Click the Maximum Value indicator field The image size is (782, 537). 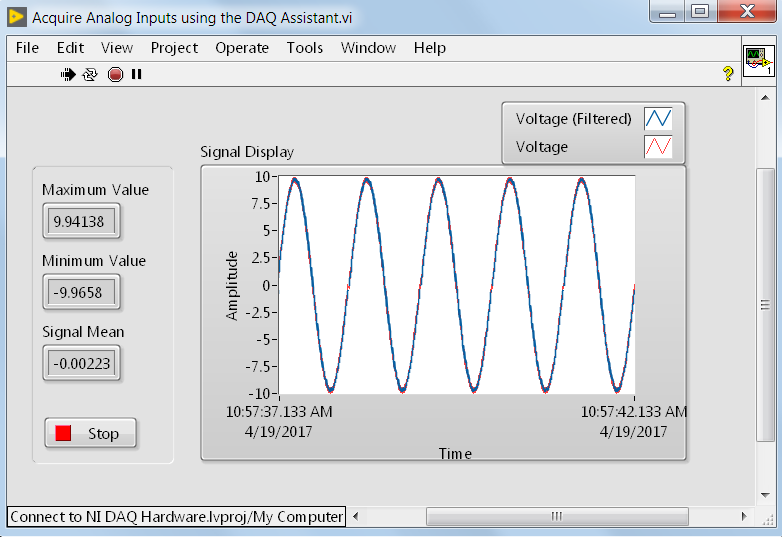[x=81, y=222]
